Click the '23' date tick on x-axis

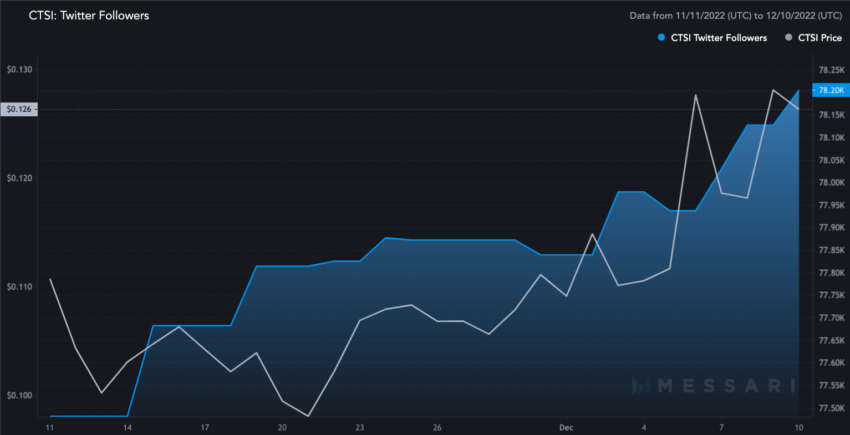[360, 427]
